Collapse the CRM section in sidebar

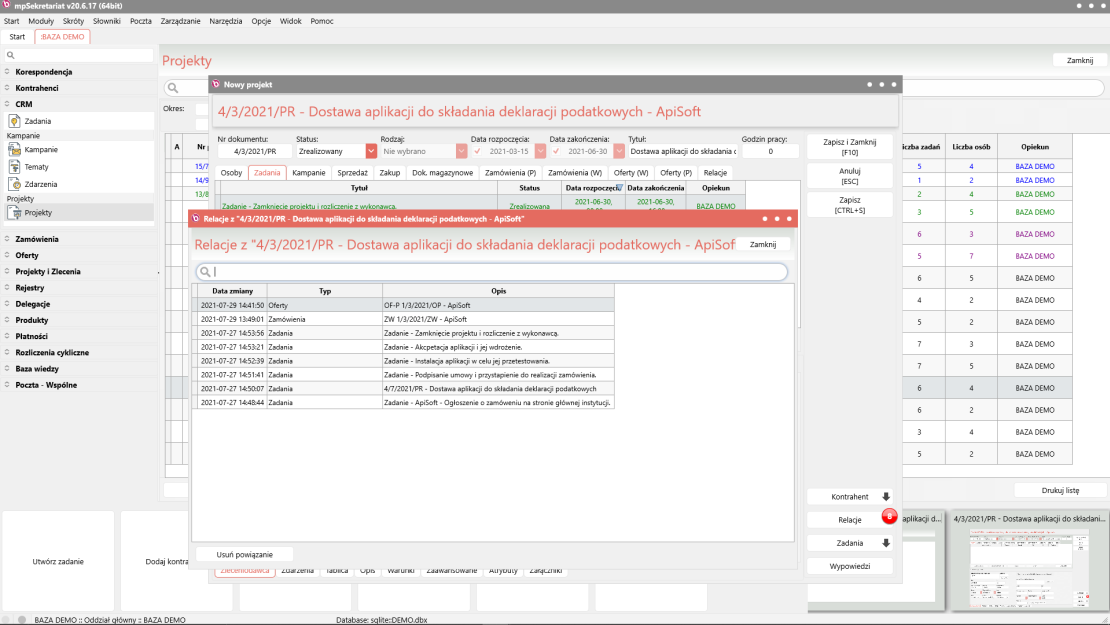[x=7, y=104]
